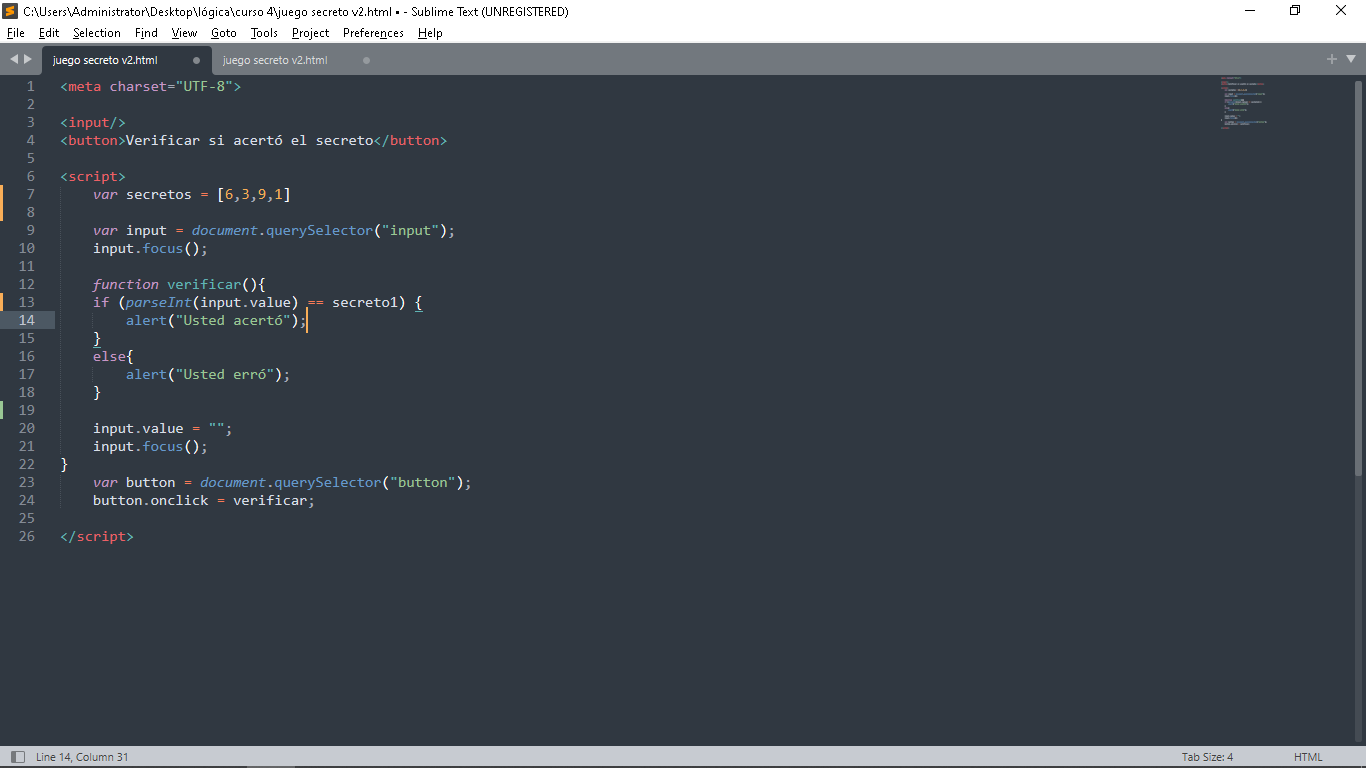Close the Sublime Text window
Image resolution: width=1366 pixels, height=768 pixels.
pos(1341,11)
